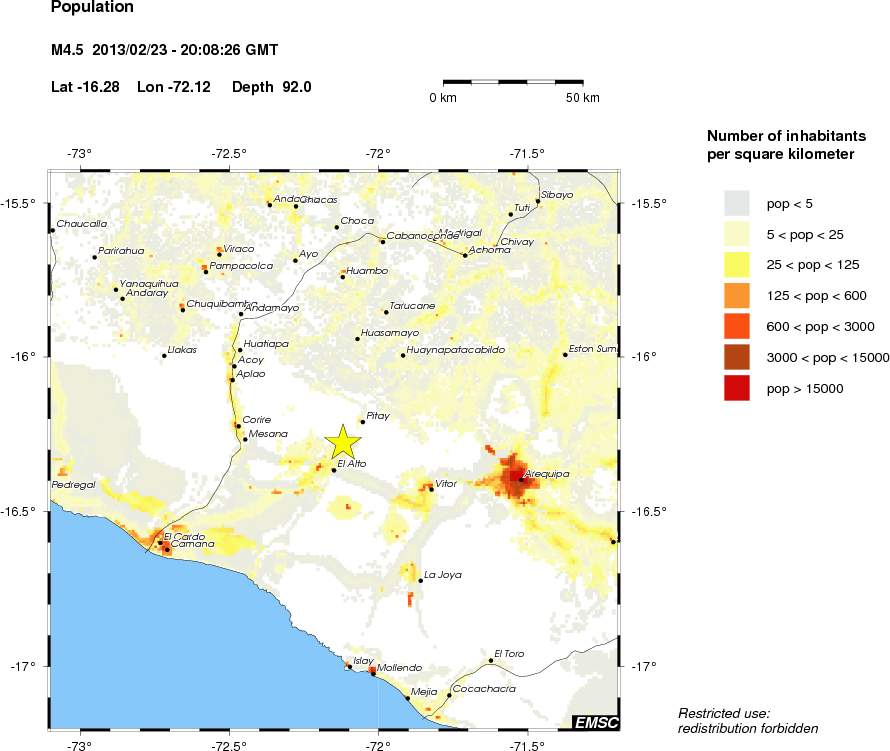Click the brown '3000 < pop < 15000' swatch
This screenshot has height=751, width=890.
coord(736,358)
